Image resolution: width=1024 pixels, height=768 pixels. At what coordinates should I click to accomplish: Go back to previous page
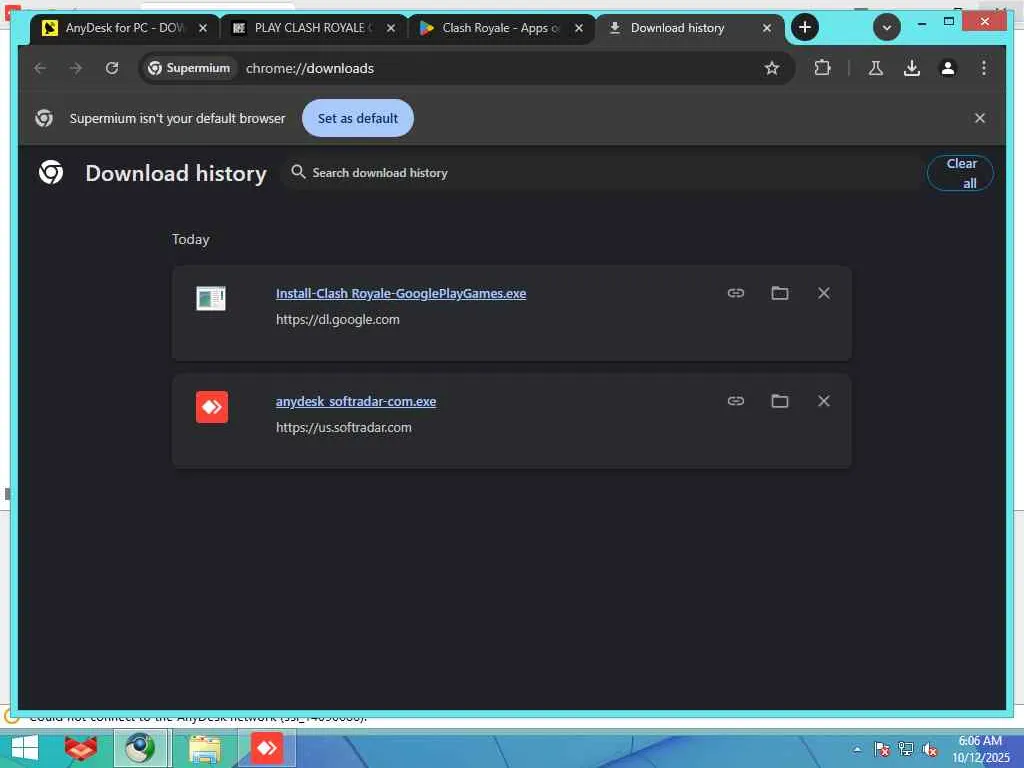pos(40,68)
